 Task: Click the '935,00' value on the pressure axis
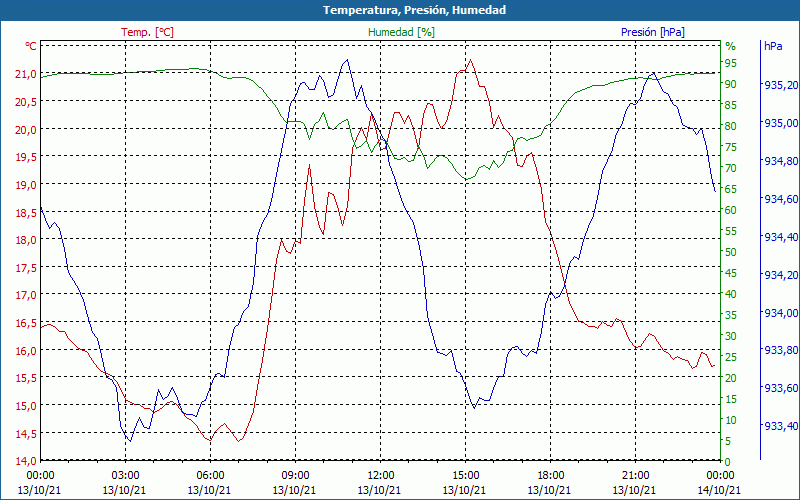pyautogui.click(x=781, y=123)
